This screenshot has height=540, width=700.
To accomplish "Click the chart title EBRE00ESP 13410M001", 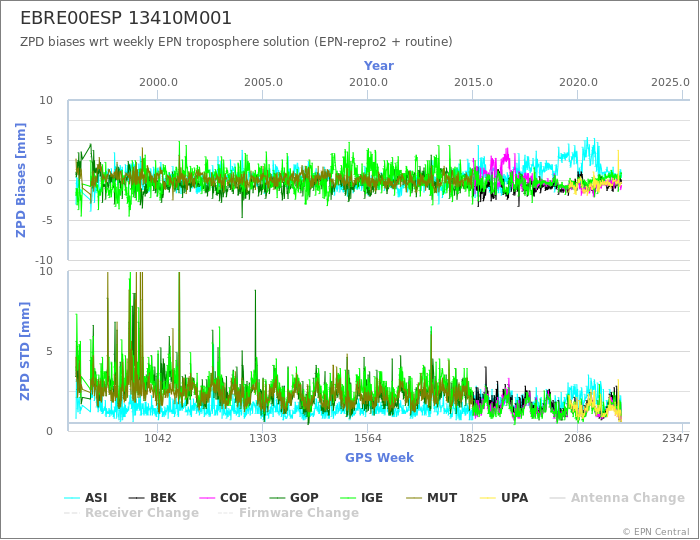I will coord(126,18).
